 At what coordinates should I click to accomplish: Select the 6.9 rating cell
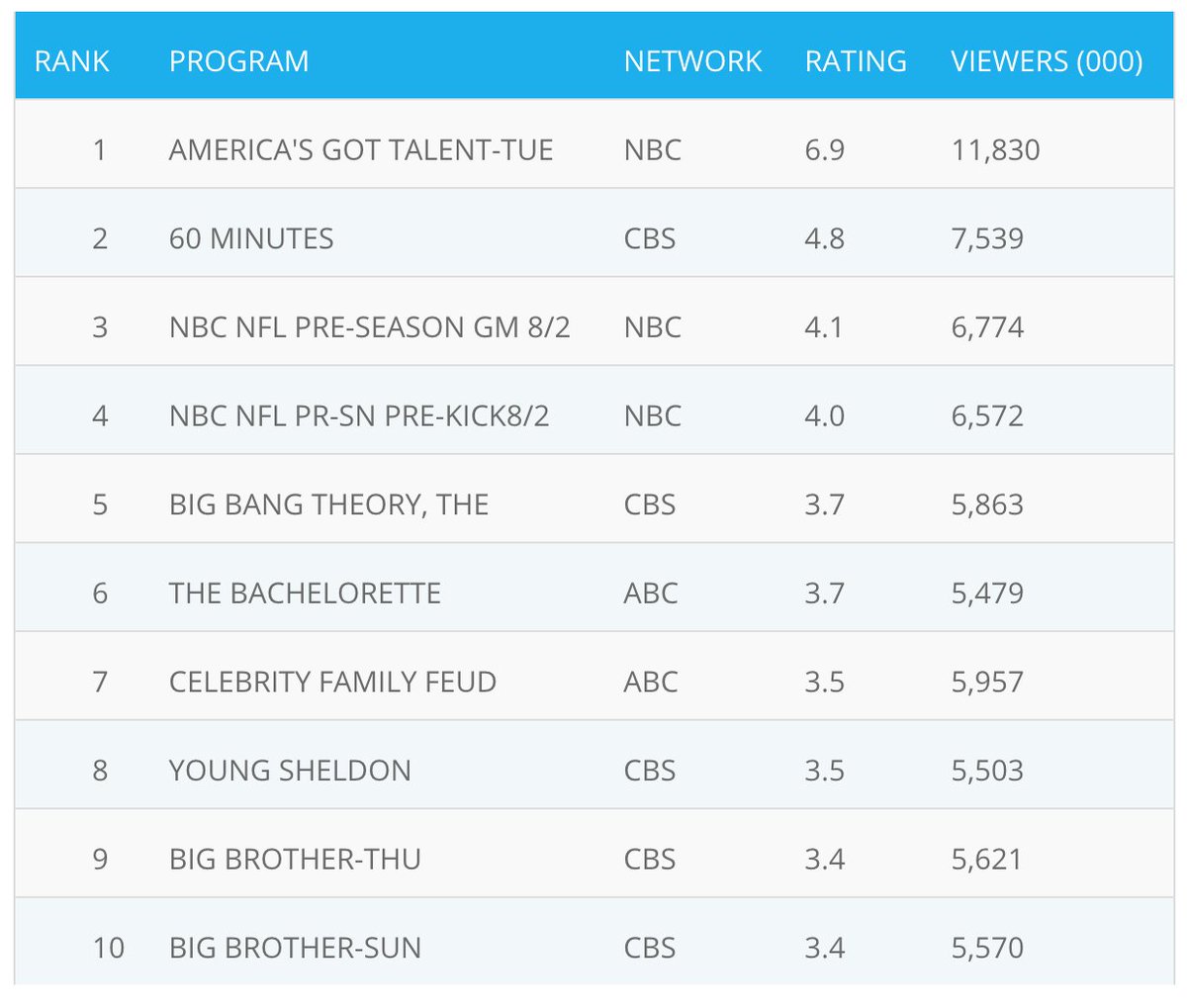pyautogui.click(x=824, y=150)
